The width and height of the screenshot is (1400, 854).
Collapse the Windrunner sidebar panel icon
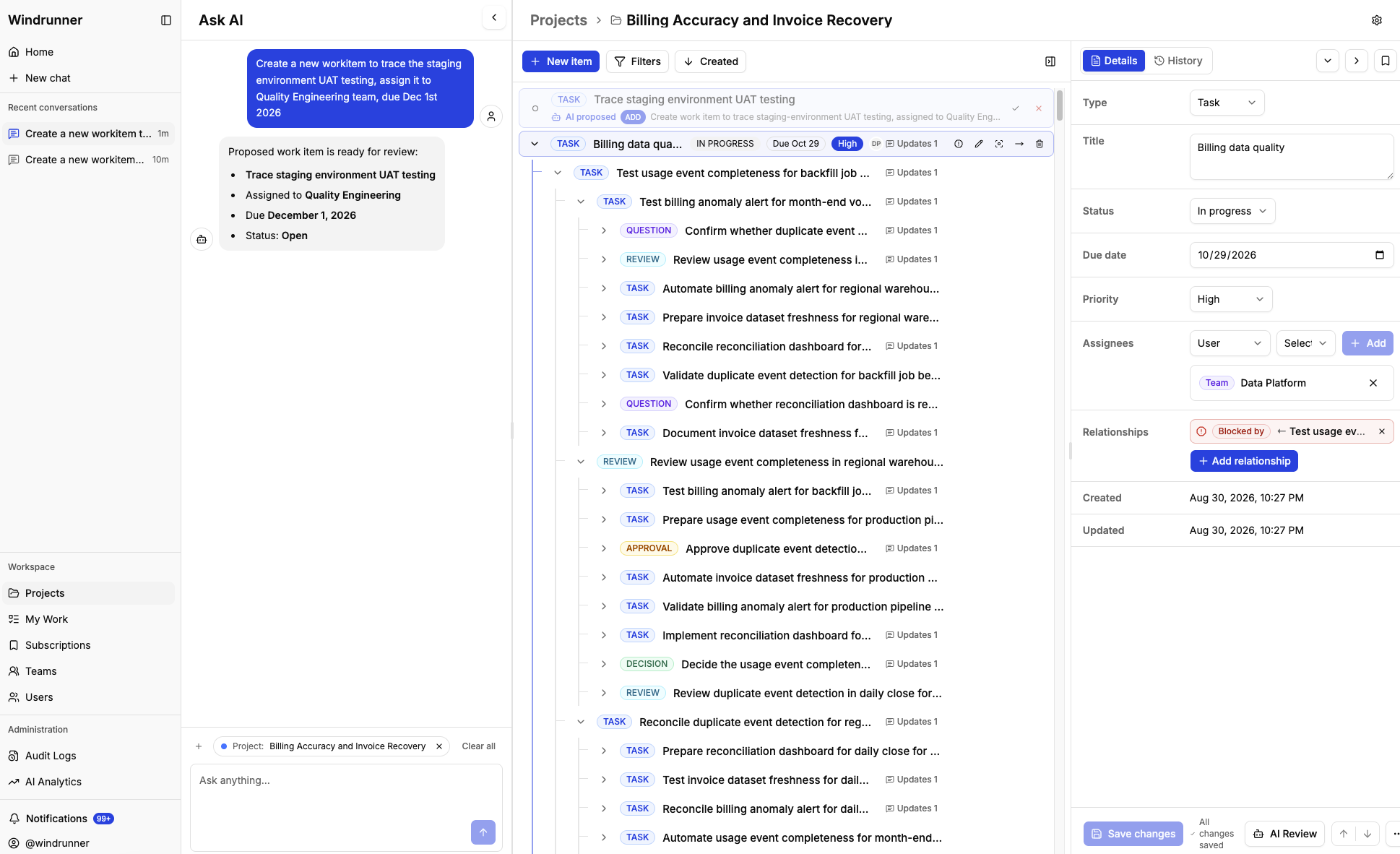point(166,20)
